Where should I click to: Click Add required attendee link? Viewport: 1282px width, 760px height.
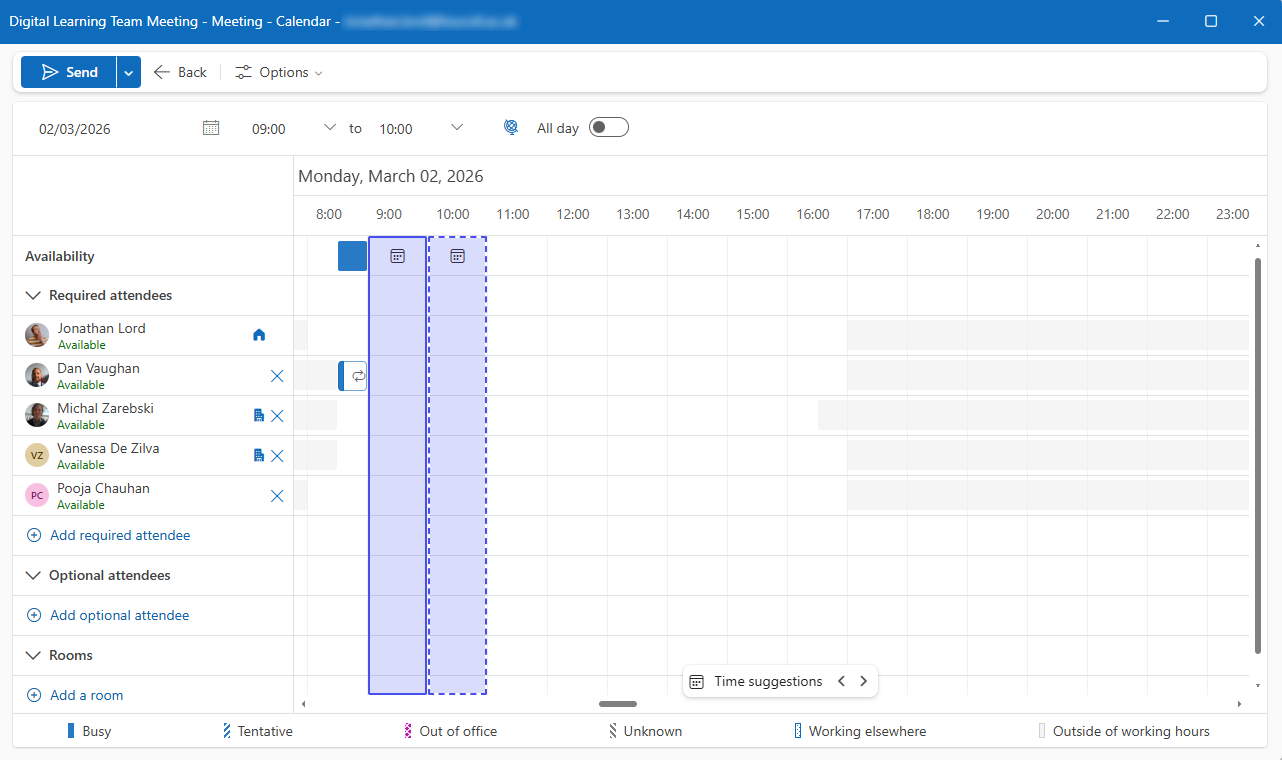pyautogui.click(x=119, y=536)
